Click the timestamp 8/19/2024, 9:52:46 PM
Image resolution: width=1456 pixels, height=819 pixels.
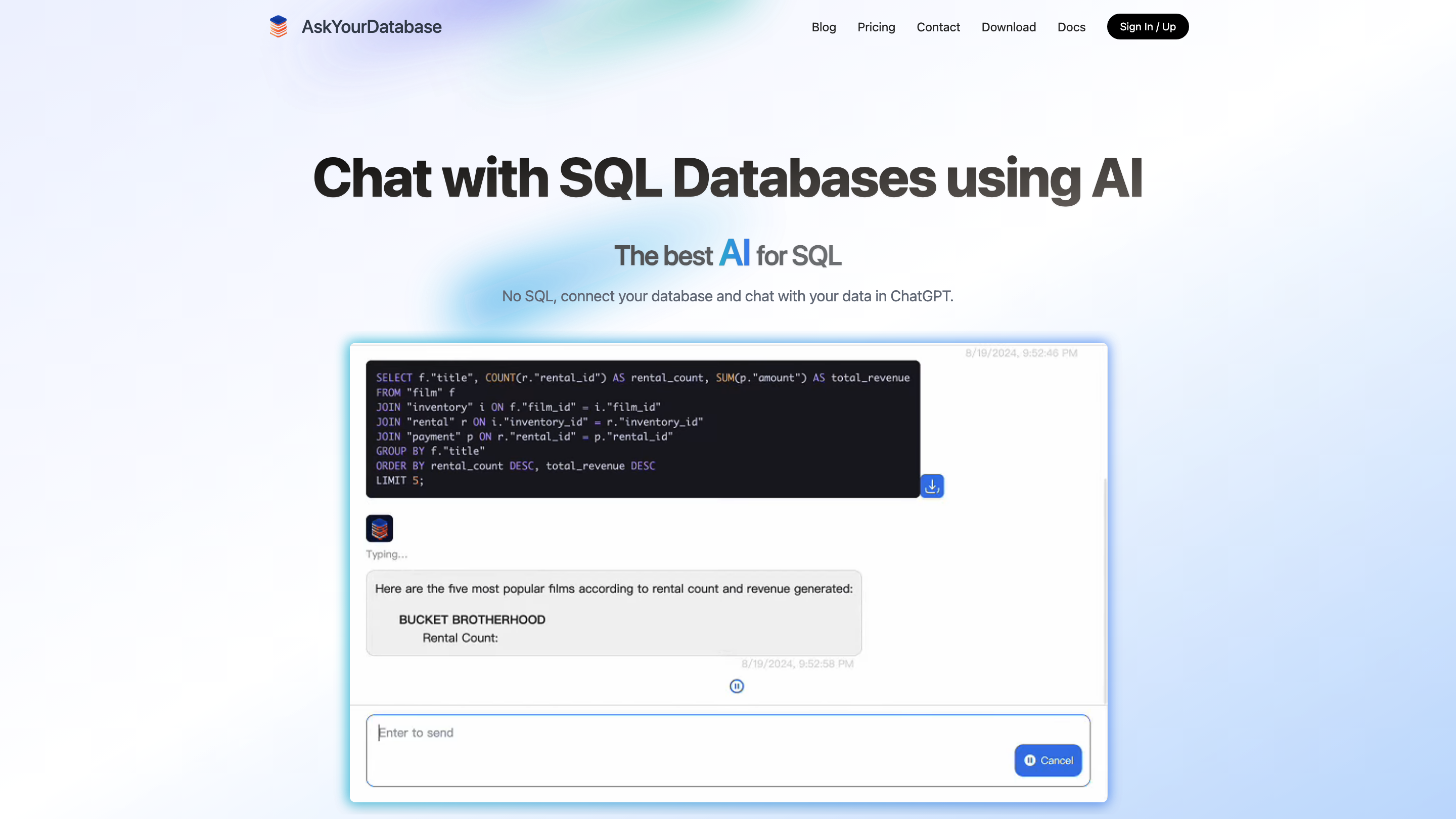[x=1021, y=352]
